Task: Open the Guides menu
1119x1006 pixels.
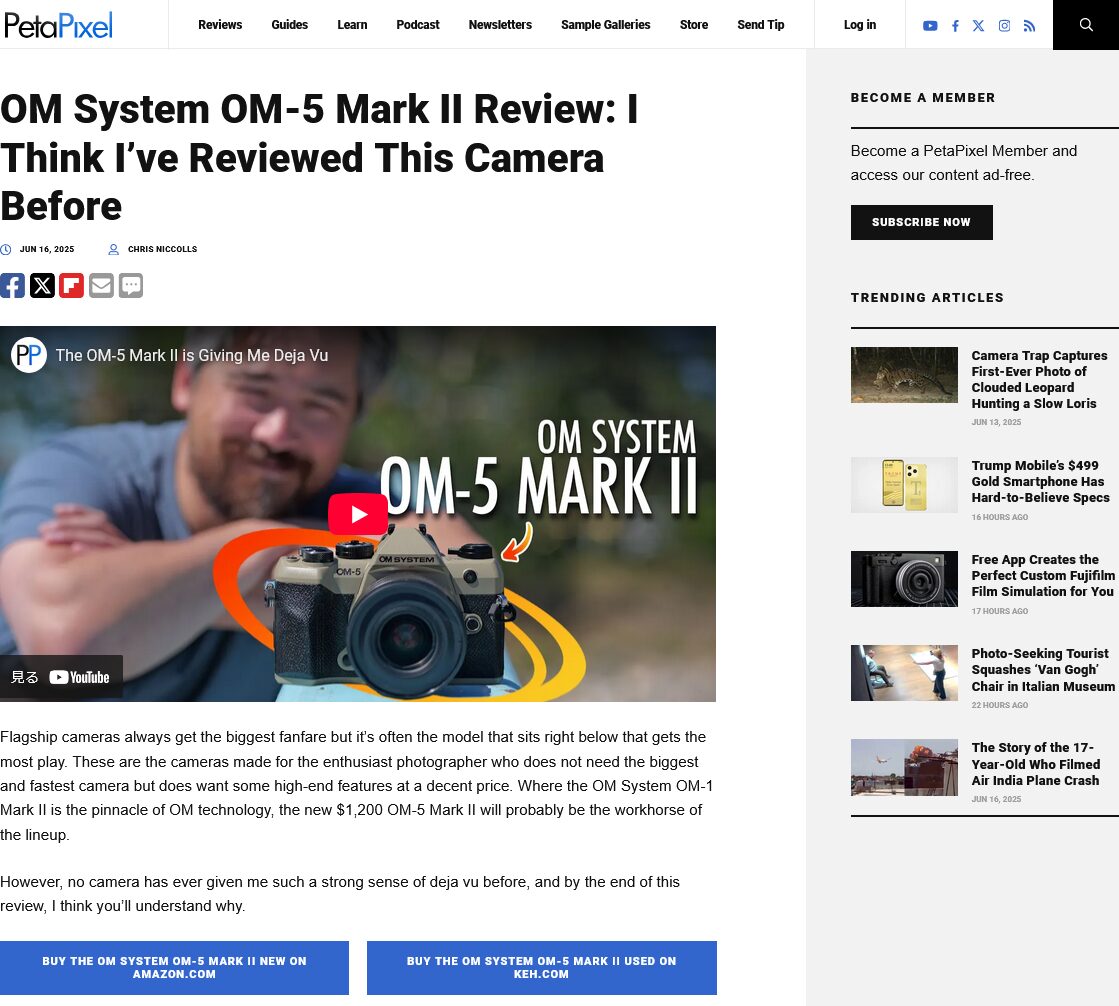Action: (x=290, y=25)
